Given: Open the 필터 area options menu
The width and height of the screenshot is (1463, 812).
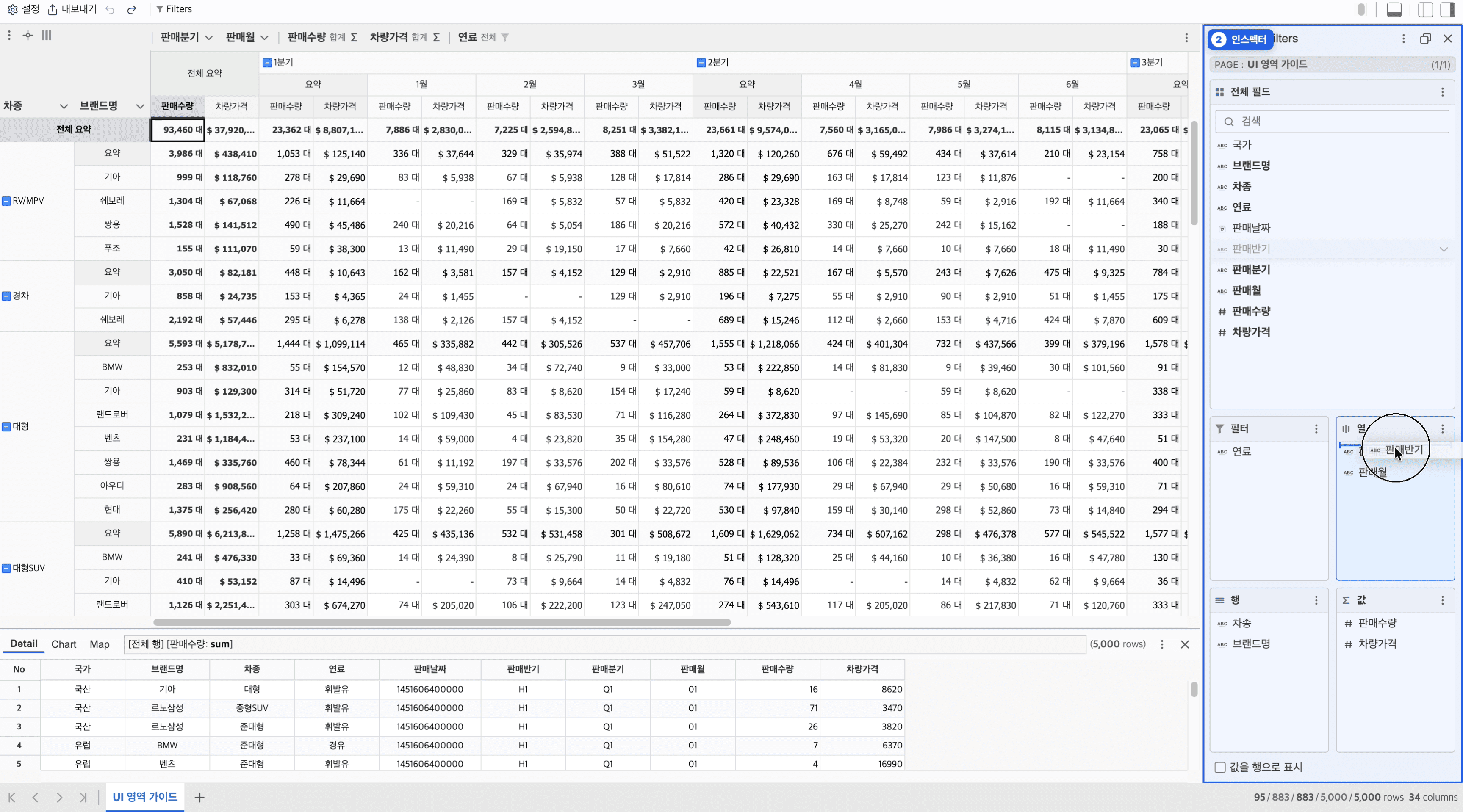Looking at the screenshot, I should pyautogui.click(x=1316, y=429).
